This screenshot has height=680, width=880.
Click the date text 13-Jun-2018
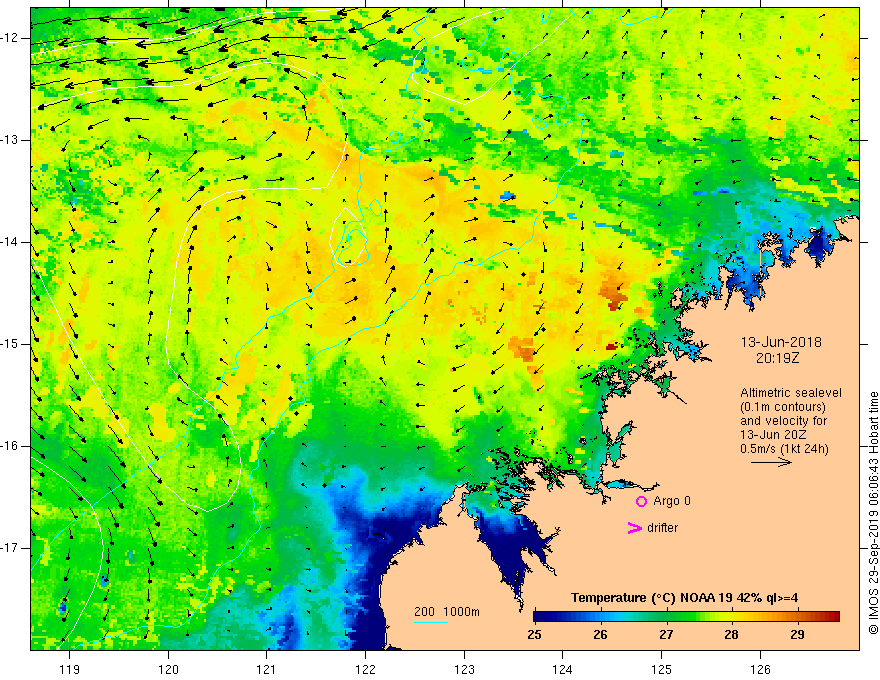(781, 342)
